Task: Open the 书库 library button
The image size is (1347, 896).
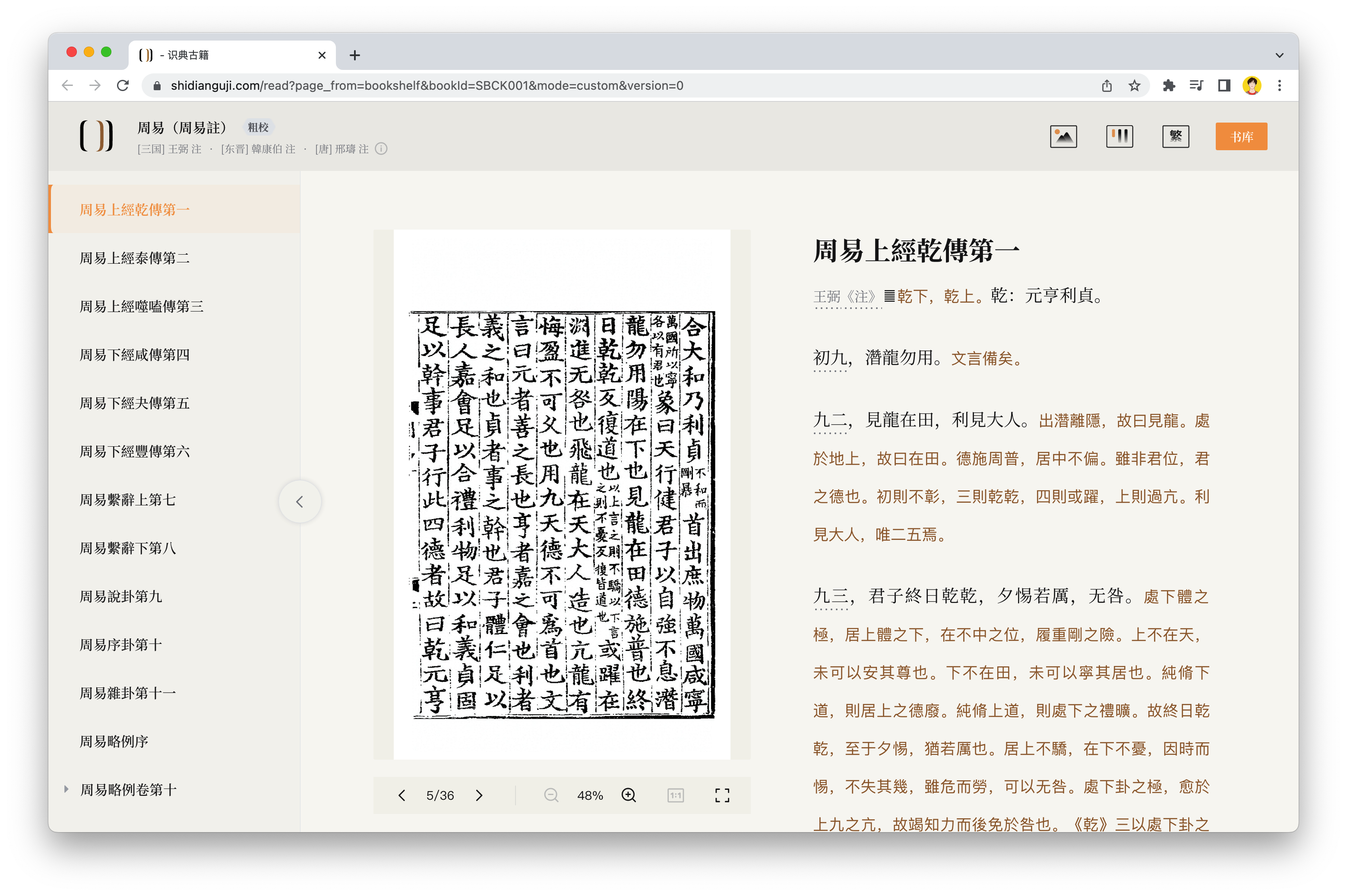Action: point(1241,136)
